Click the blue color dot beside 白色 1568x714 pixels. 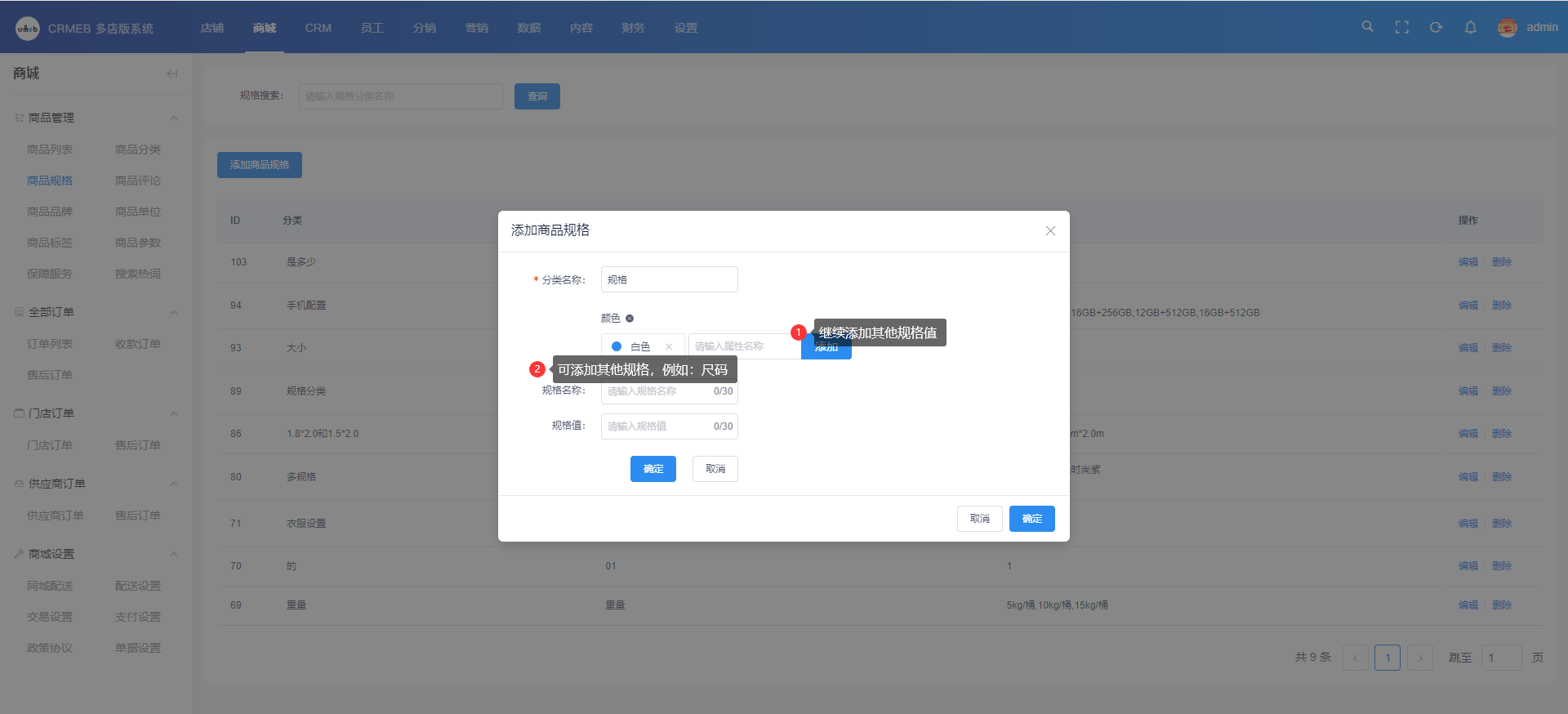(617, 346)
